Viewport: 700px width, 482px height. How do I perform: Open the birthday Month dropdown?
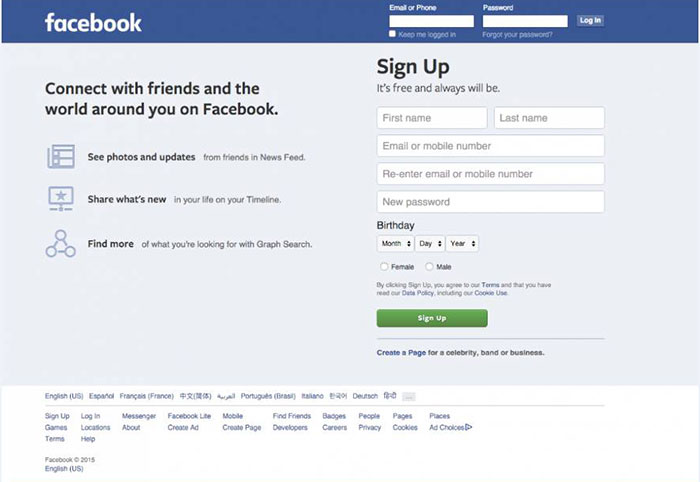coord(396,243)
